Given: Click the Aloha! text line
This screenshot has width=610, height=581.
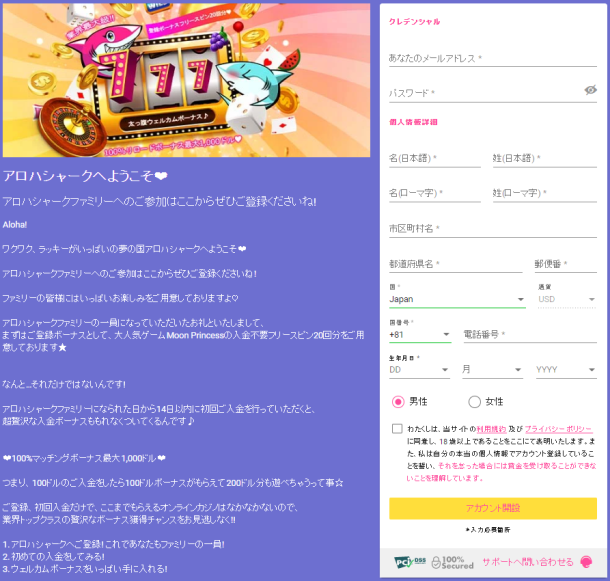Looking at the screenshot, I should [15, 225].
